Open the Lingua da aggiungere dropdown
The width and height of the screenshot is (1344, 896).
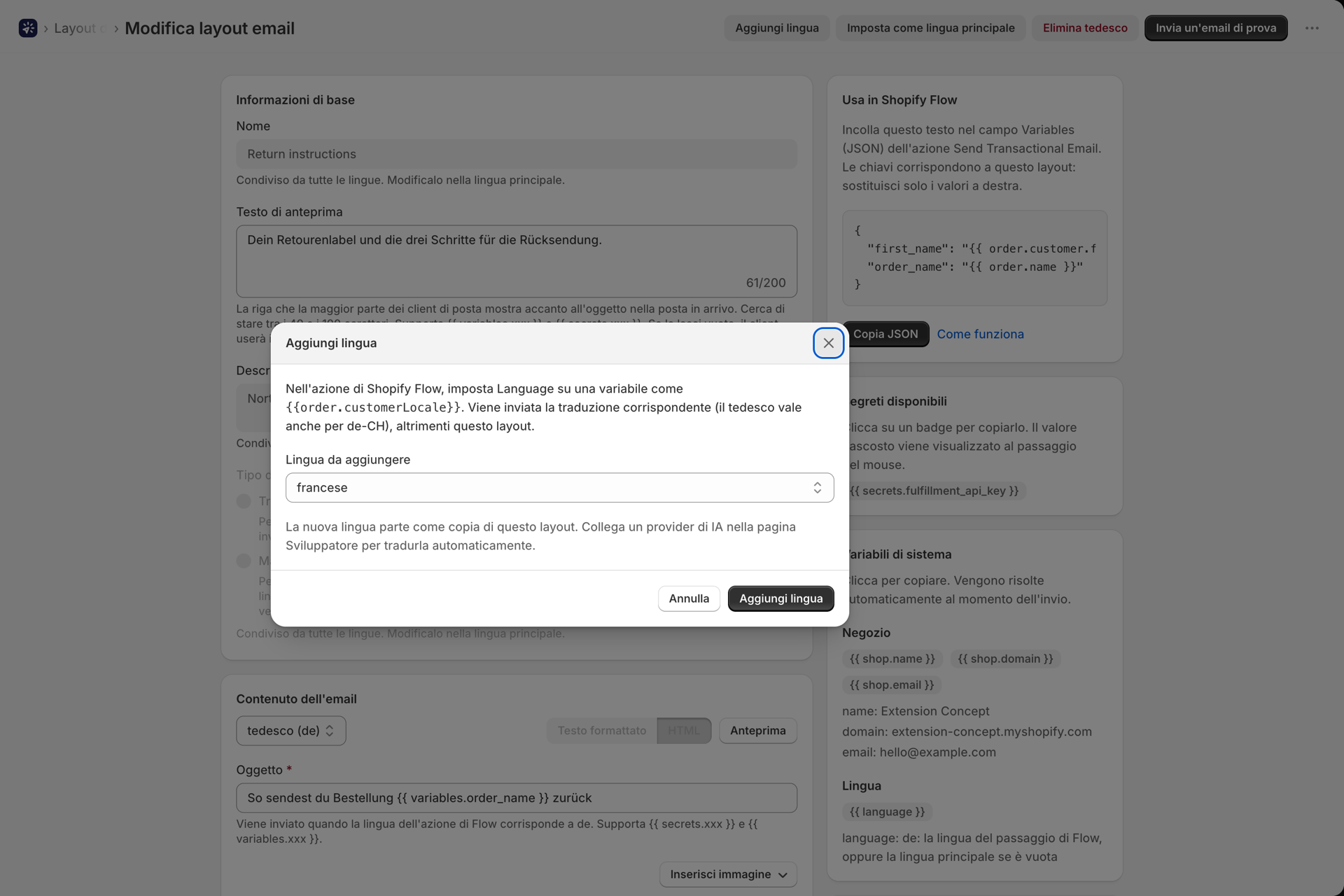(x=559, y=488)
